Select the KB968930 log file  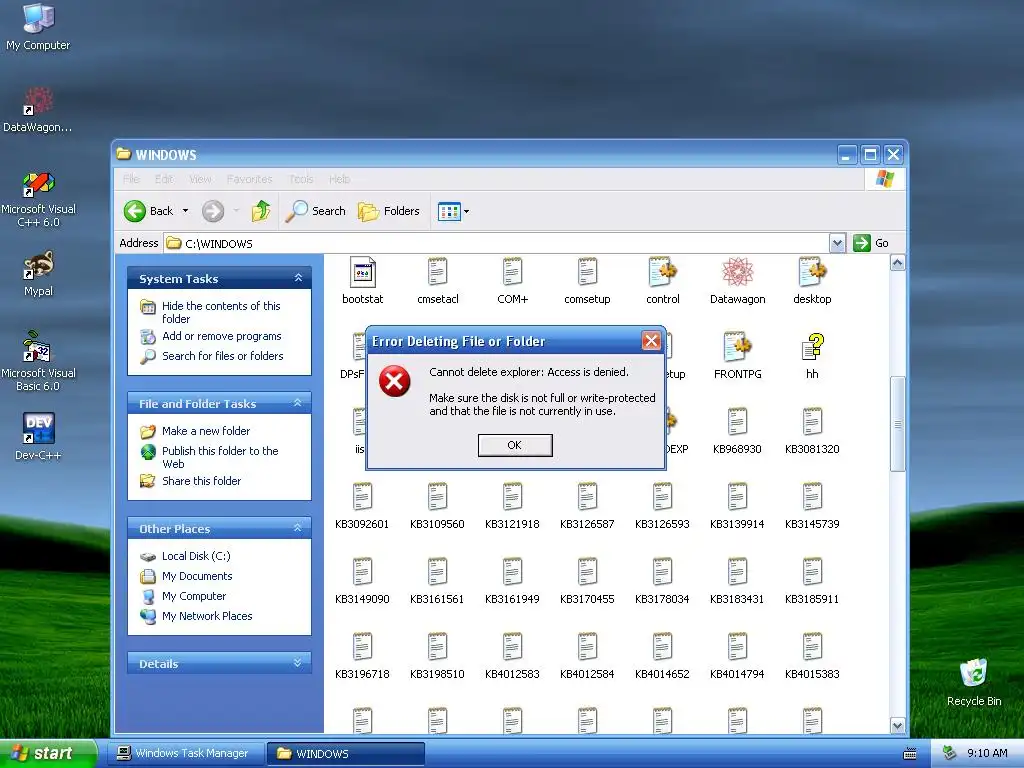pyautogui.click(x=737, y=431)
